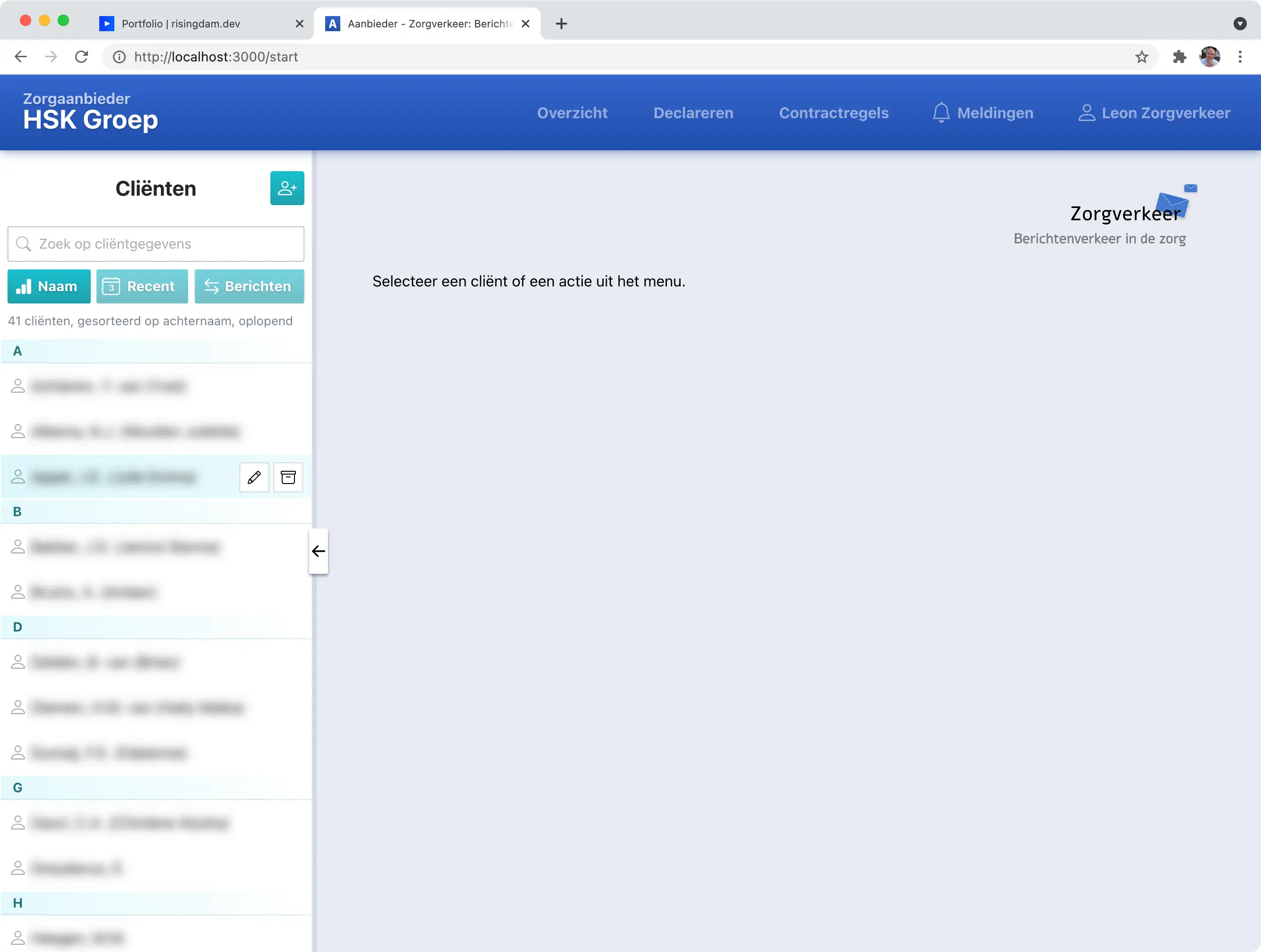Open the Leon Zorgverkeer user menu
Screen dimensions: 1261x952
coord(1154,113)
